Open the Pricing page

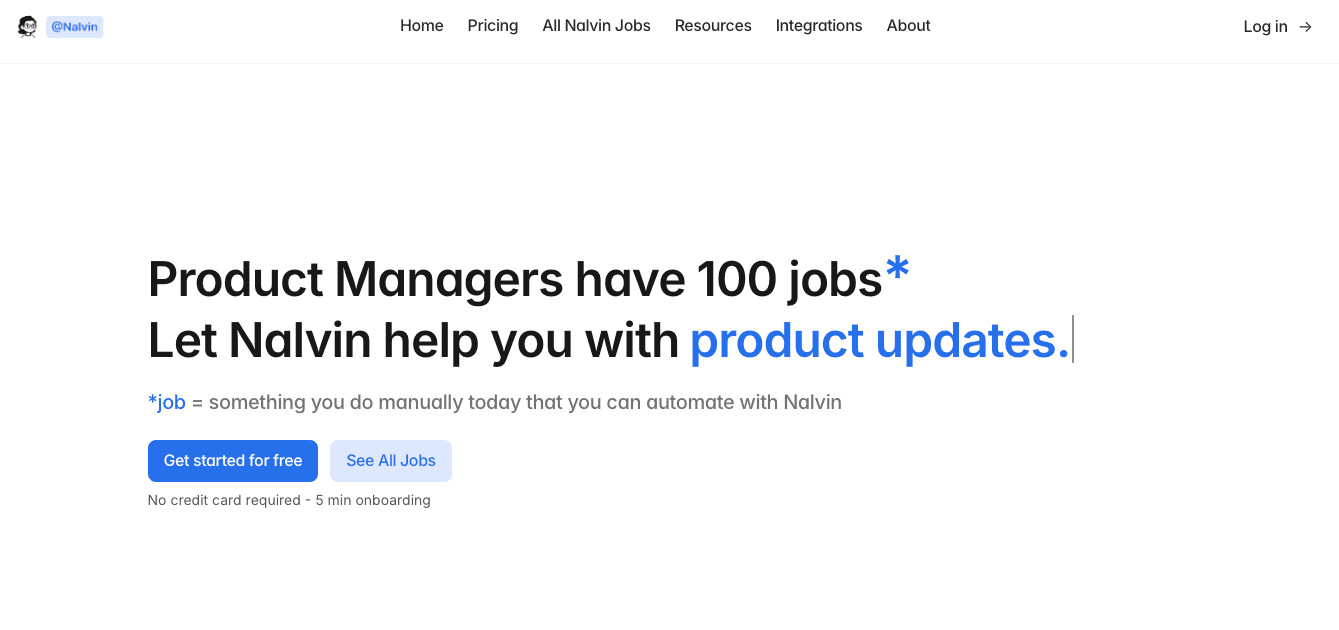tap(492, 26)
